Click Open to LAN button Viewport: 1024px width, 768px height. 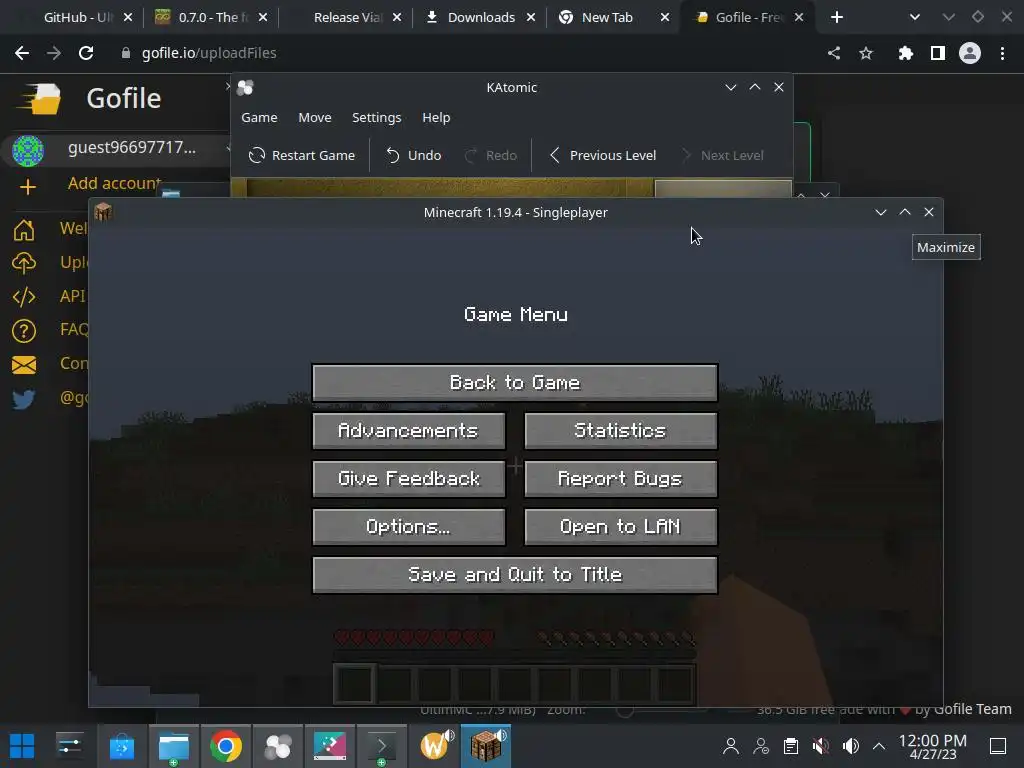[620, 527]
